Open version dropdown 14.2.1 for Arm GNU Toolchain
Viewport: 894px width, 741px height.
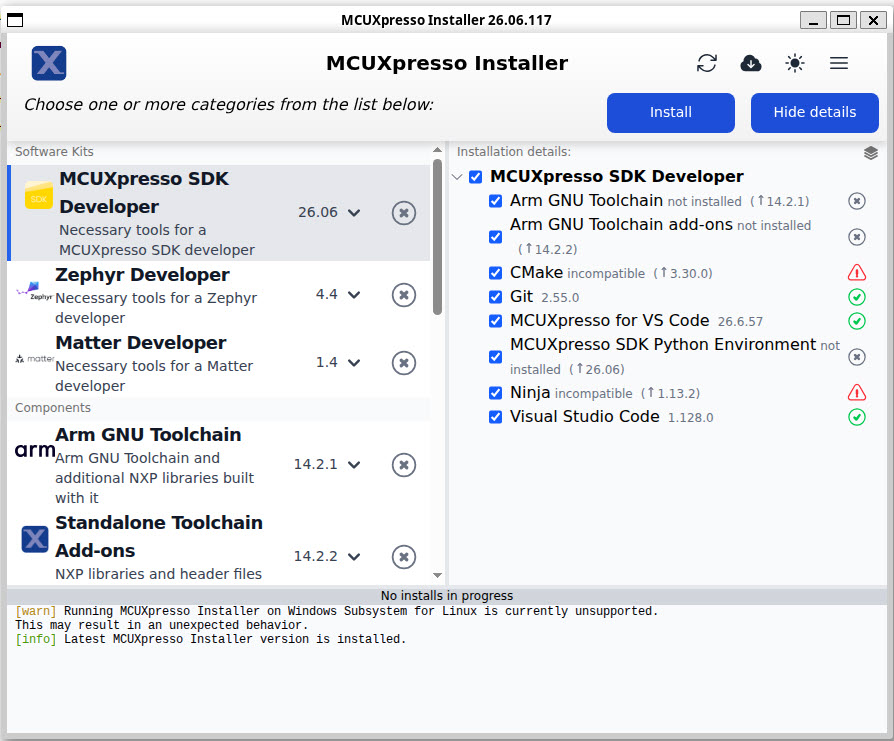[327, 465]
